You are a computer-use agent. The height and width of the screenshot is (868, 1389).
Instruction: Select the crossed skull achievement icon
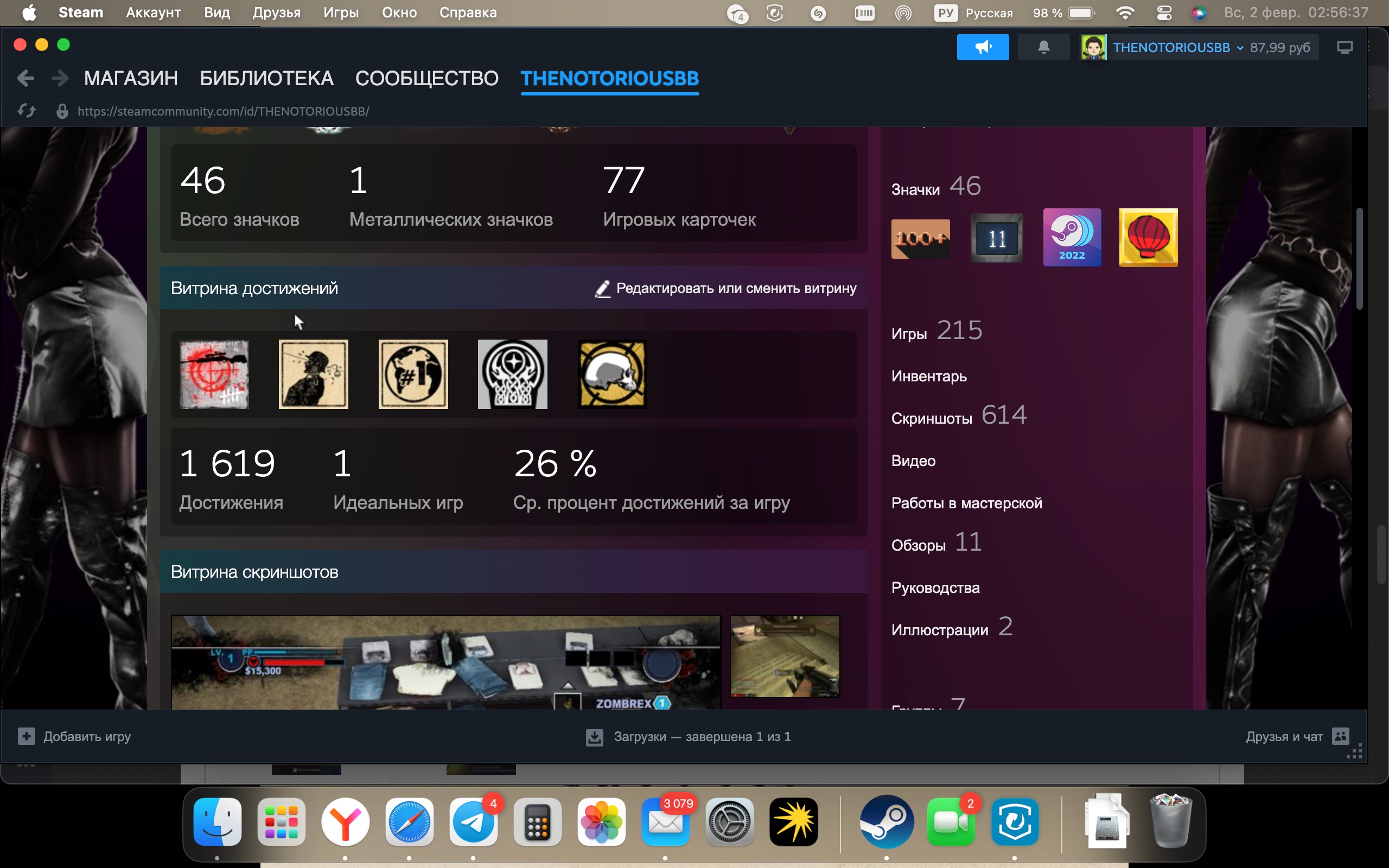pos(613,374)
